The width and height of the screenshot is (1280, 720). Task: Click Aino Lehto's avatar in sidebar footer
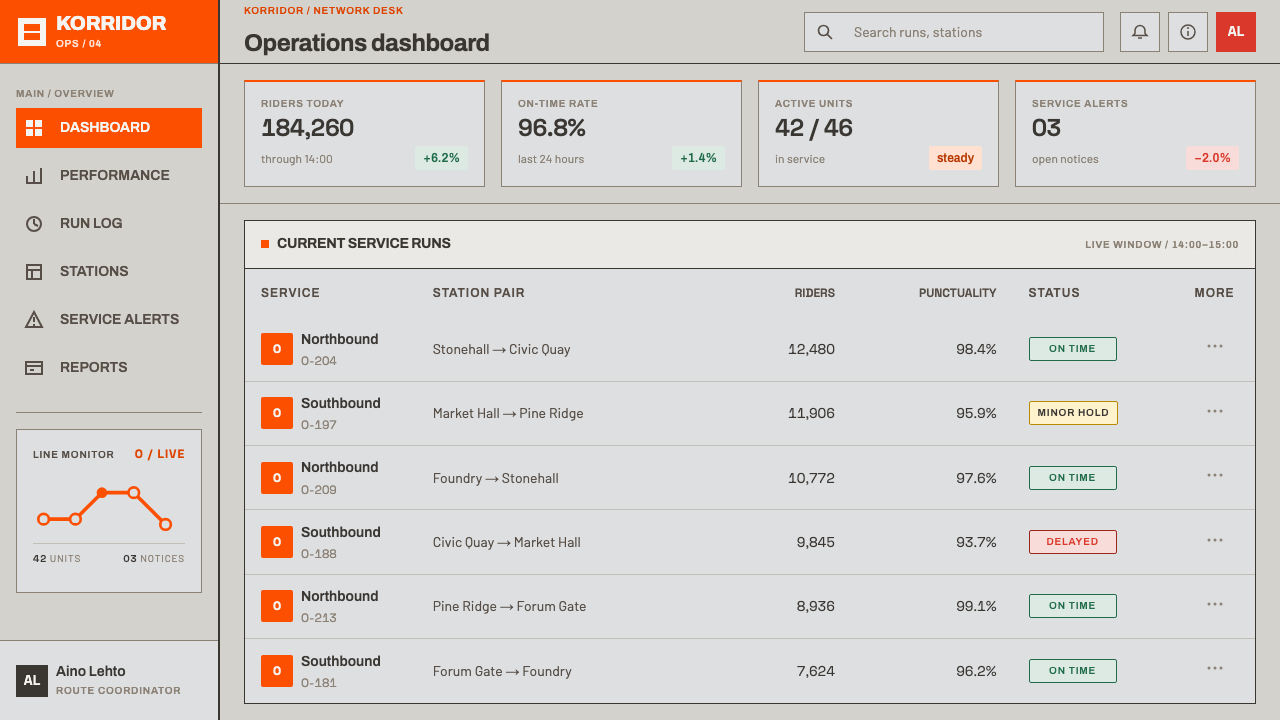[x=32, y=681]
